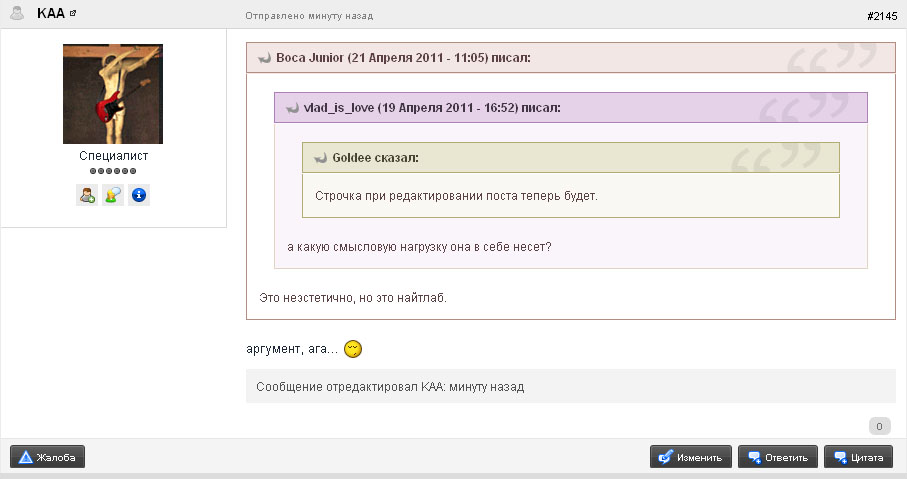Click the reputation counter showing 0
The width and height of the screenshot is (907, 479).
pyautogui.click(x=879, y=426)
